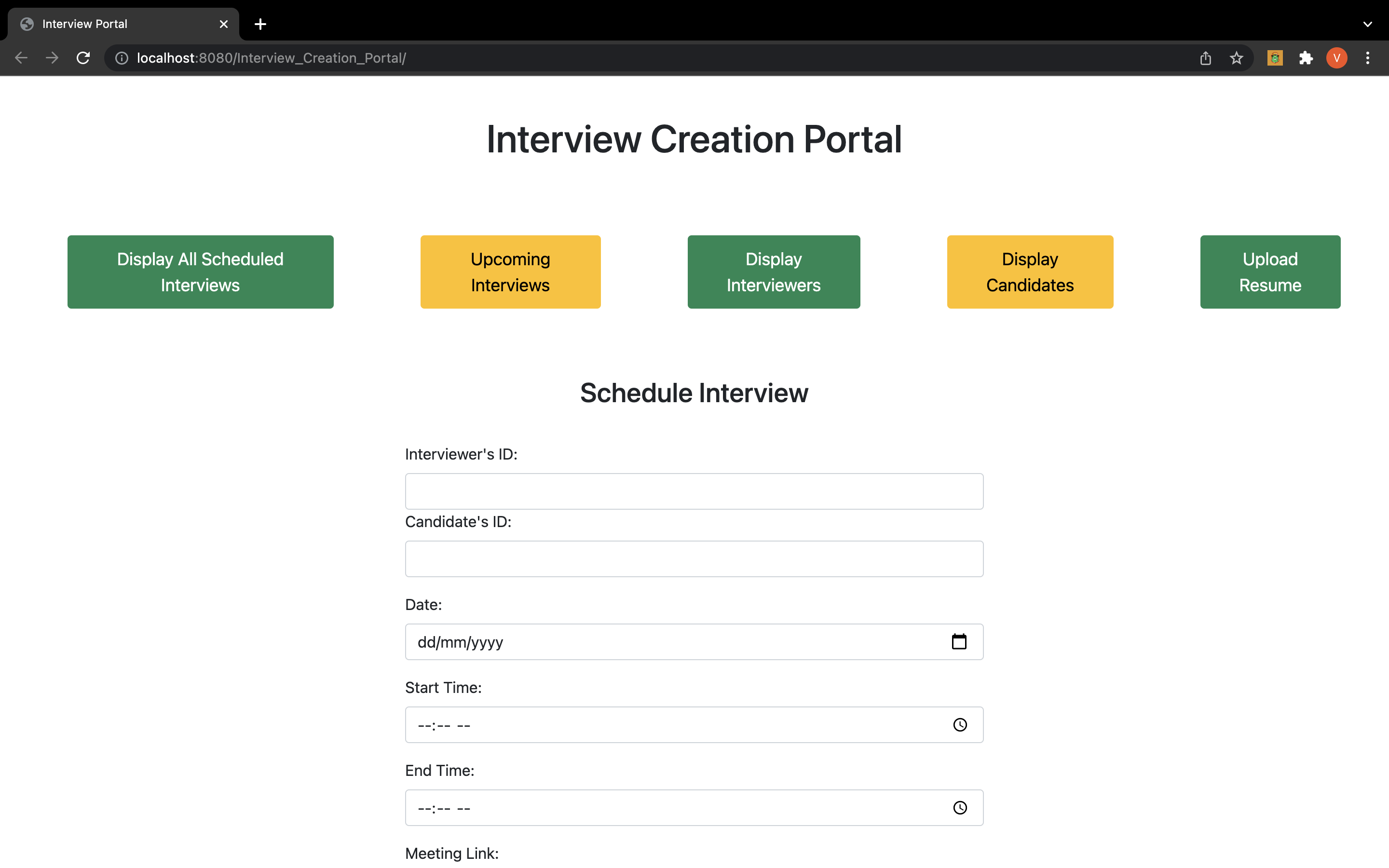Open a new browser tab
Viewport: 1389px width, 868px height.
click(x=260, y=24)
